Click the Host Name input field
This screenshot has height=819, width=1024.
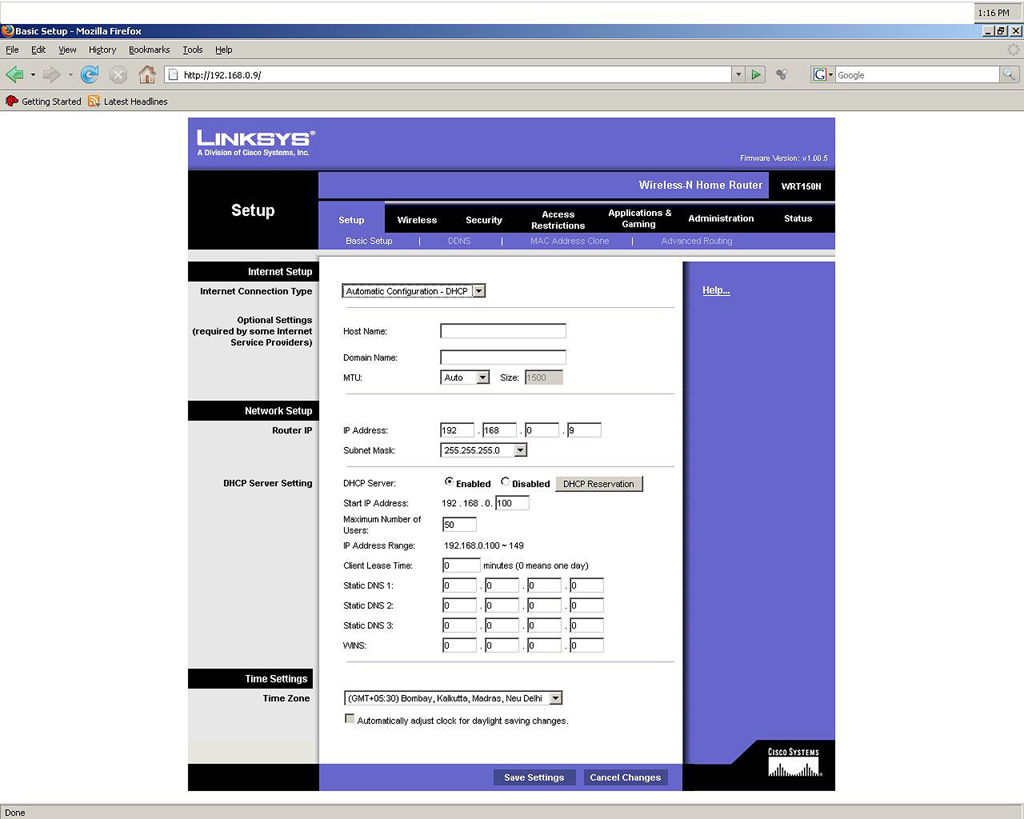coord(503,331)
